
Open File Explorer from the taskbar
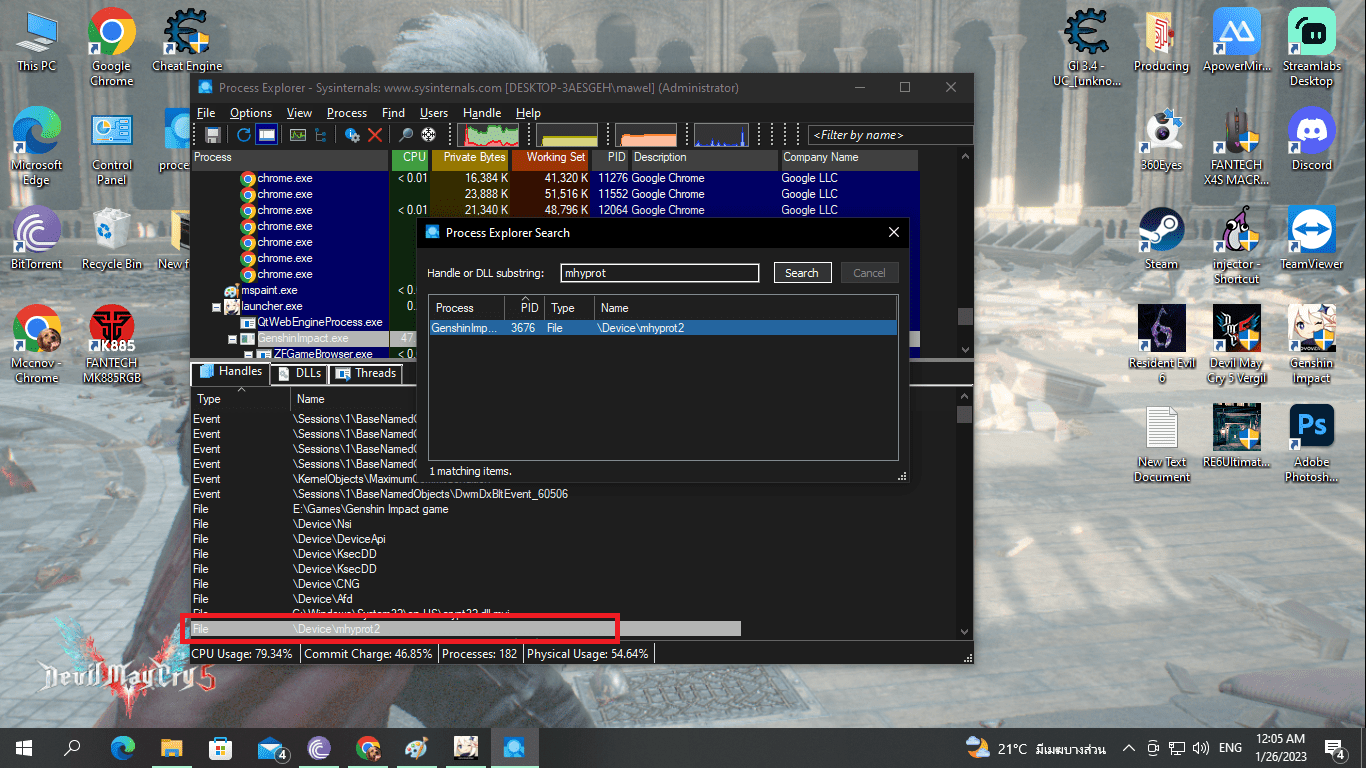[172, 748]
